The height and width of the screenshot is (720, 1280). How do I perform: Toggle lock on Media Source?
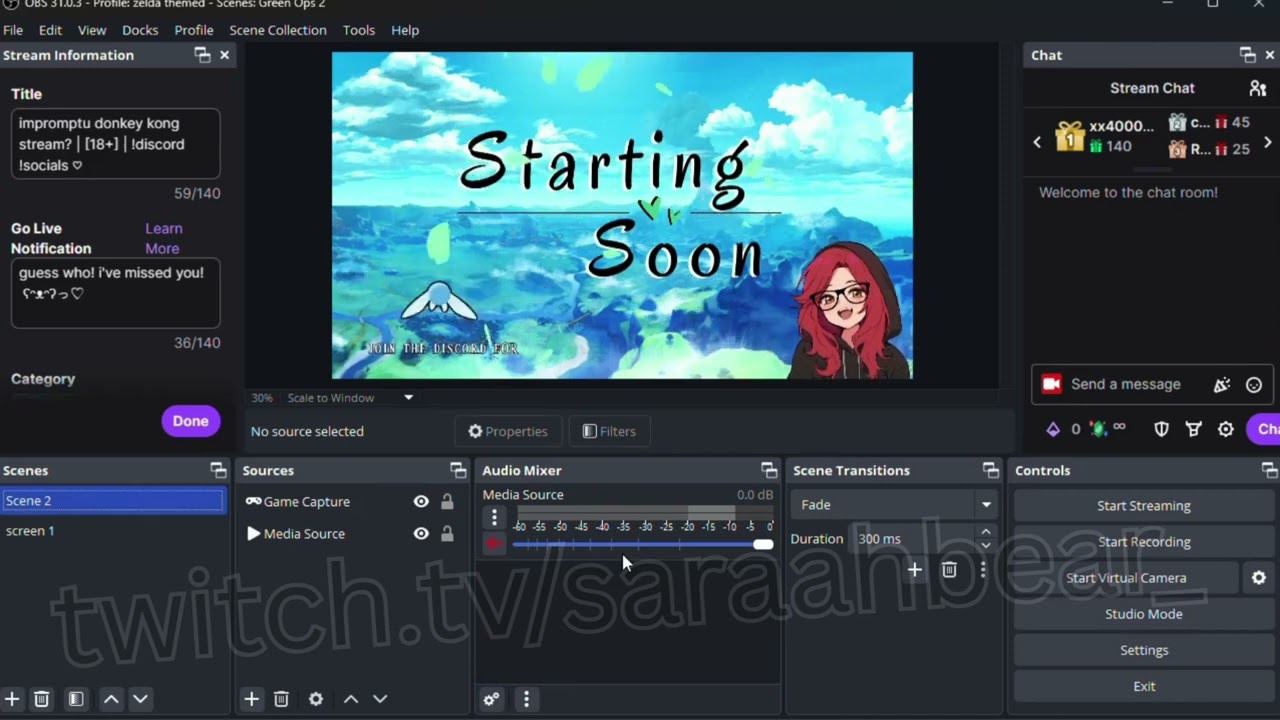coord(447,534)
